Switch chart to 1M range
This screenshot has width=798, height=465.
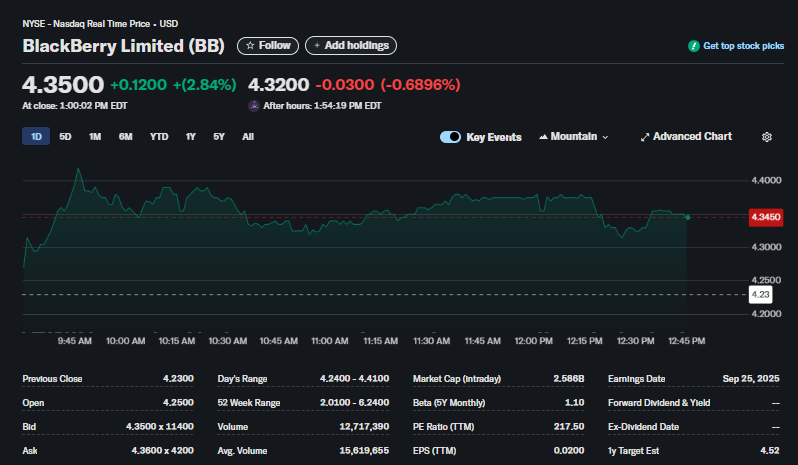point(95,136)
